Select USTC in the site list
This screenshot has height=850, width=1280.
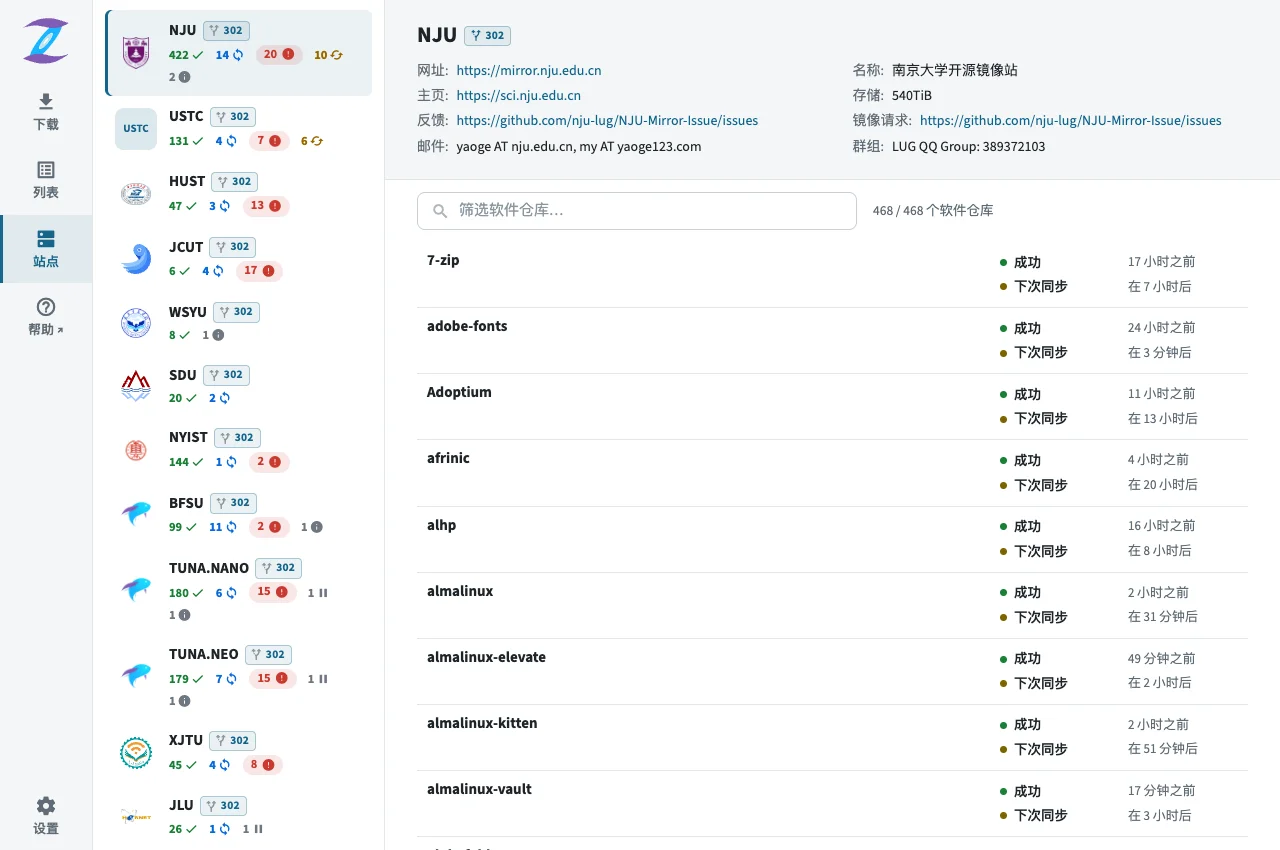pyautogui.click(x=238, y=129)
